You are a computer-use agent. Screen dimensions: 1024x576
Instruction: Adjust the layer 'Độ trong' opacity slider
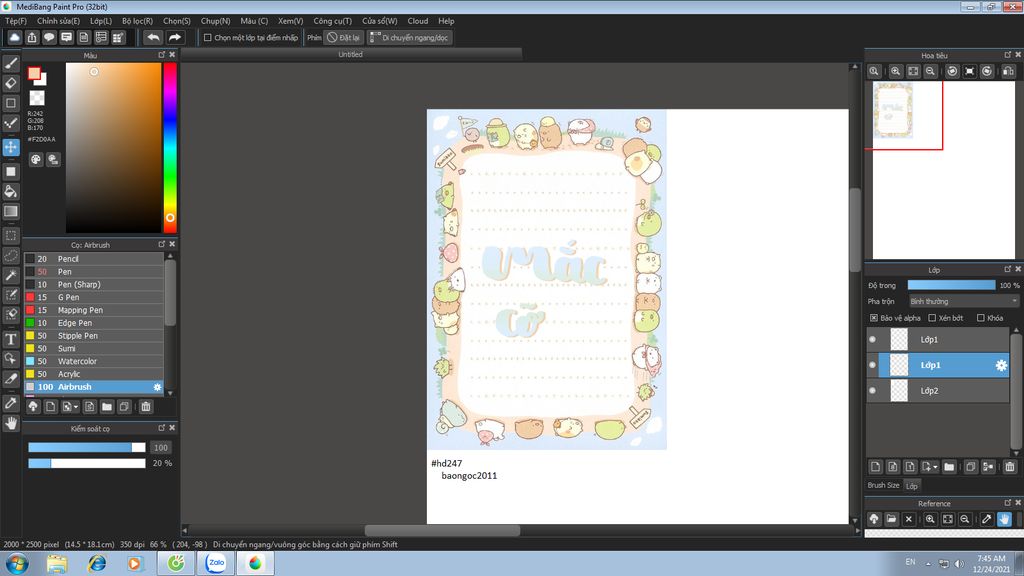coord(952,285)
